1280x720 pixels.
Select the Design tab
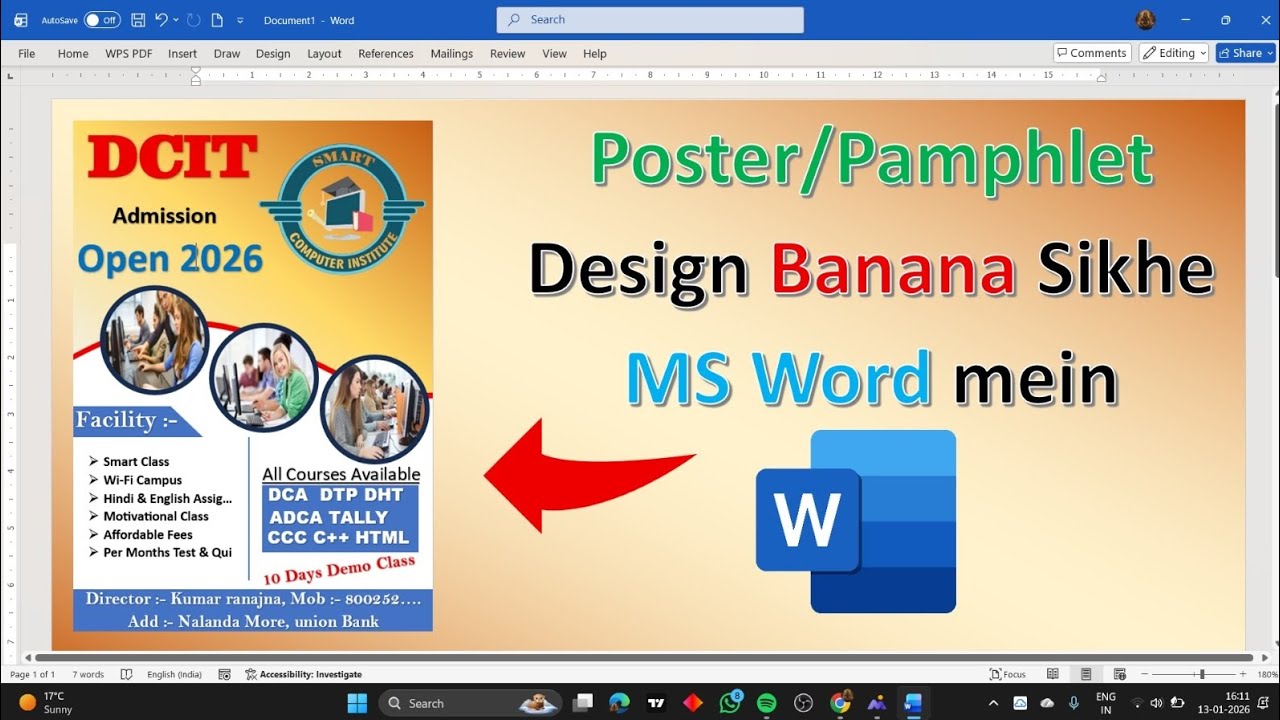(x=273, y=54)
